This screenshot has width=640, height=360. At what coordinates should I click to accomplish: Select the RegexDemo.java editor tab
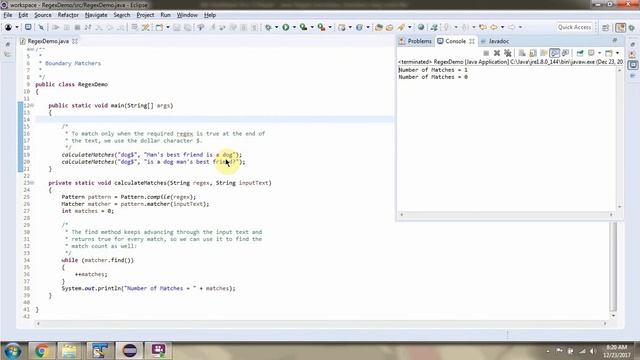tap(48, 41)
